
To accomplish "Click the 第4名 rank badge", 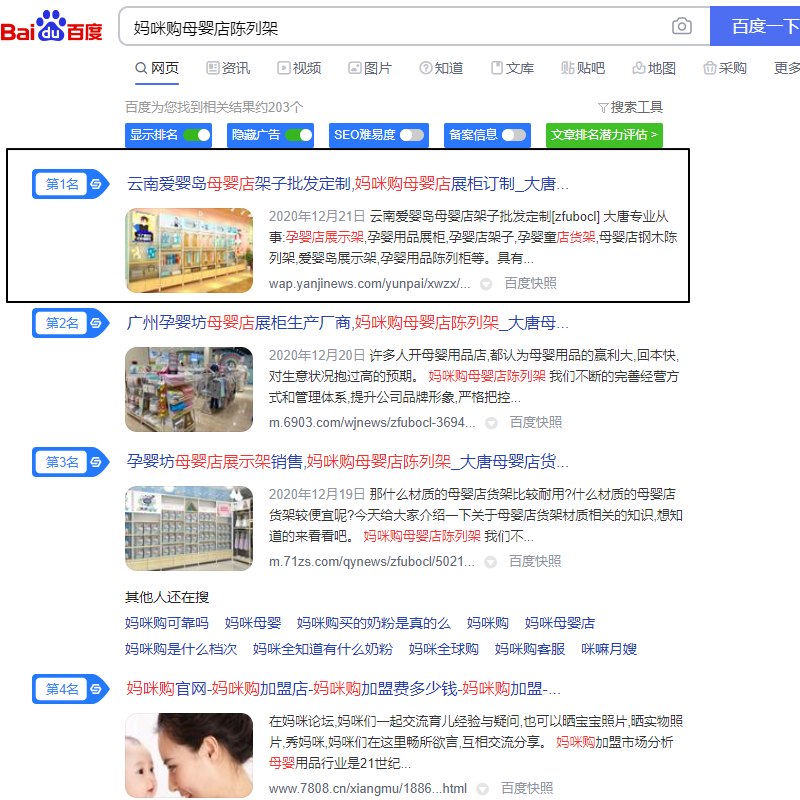I will point(70,689).
